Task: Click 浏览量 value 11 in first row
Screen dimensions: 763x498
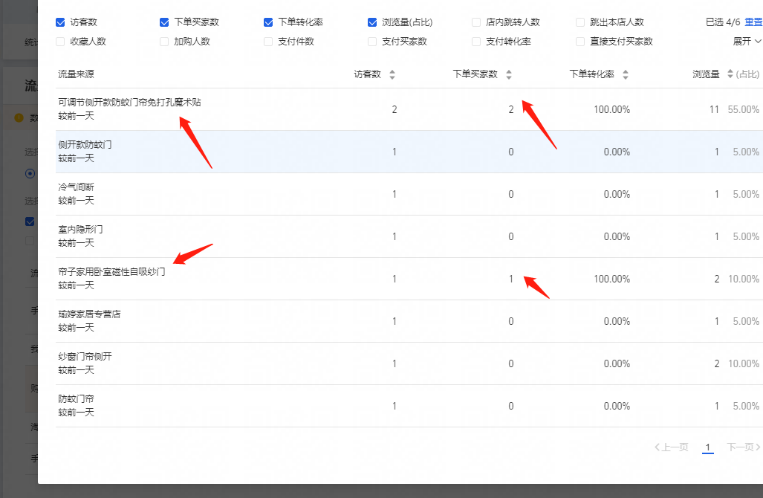Action: (714, 110)
